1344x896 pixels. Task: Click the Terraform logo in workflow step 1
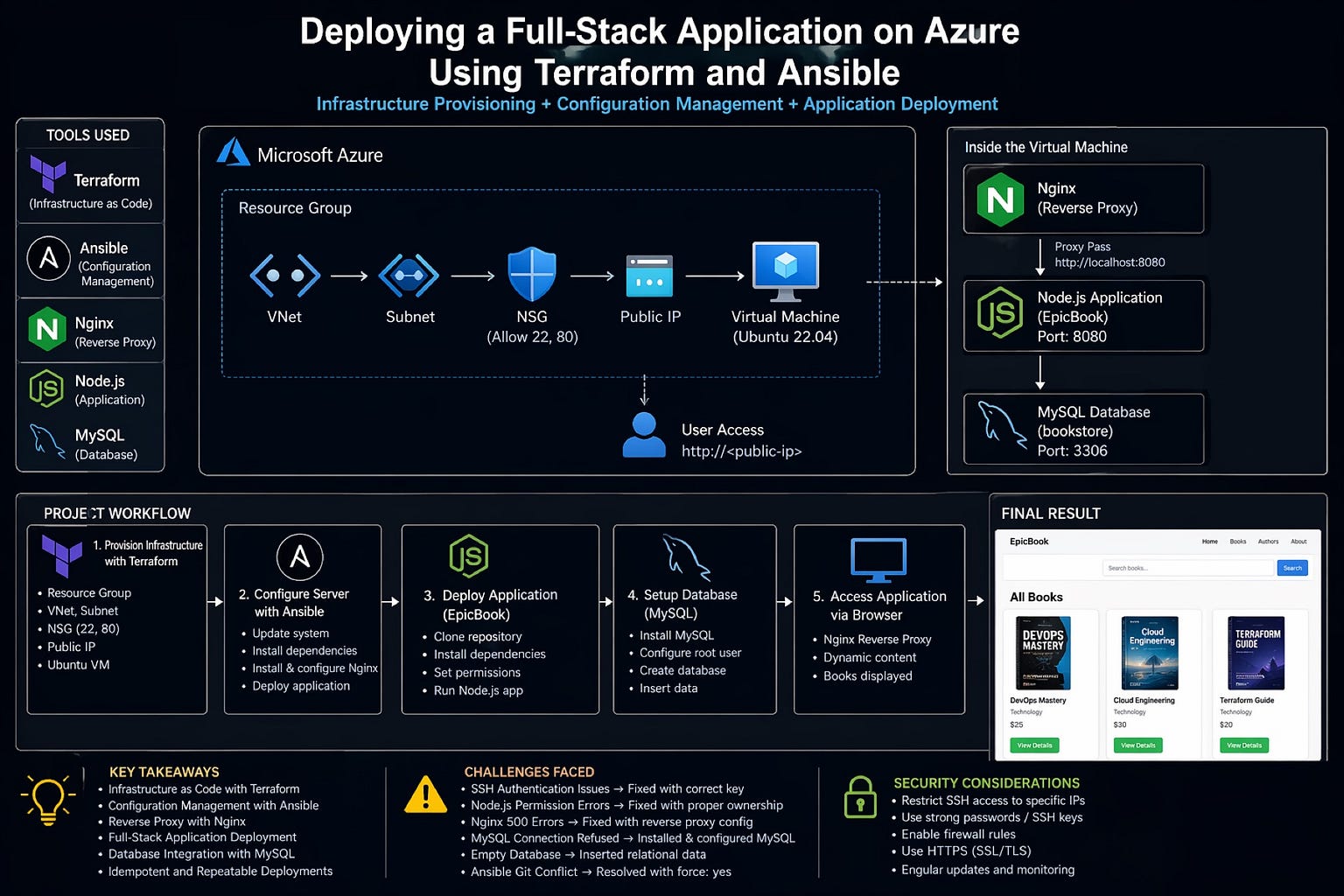[62, 555]
